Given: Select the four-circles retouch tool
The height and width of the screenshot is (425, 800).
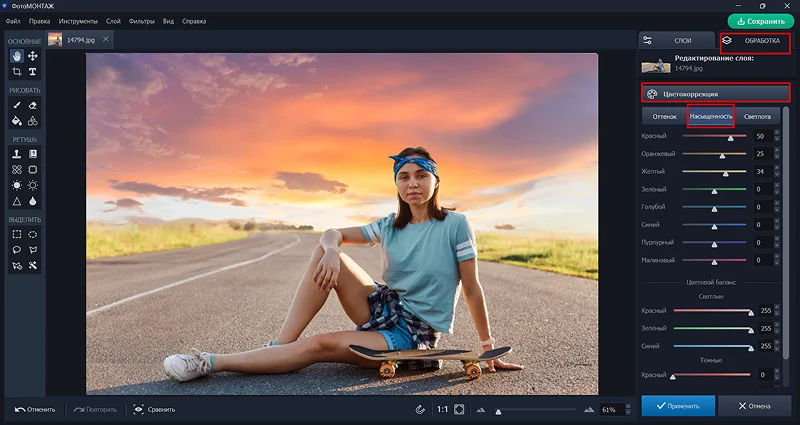Looking at the screenshot, I should [x=17, y=169].
